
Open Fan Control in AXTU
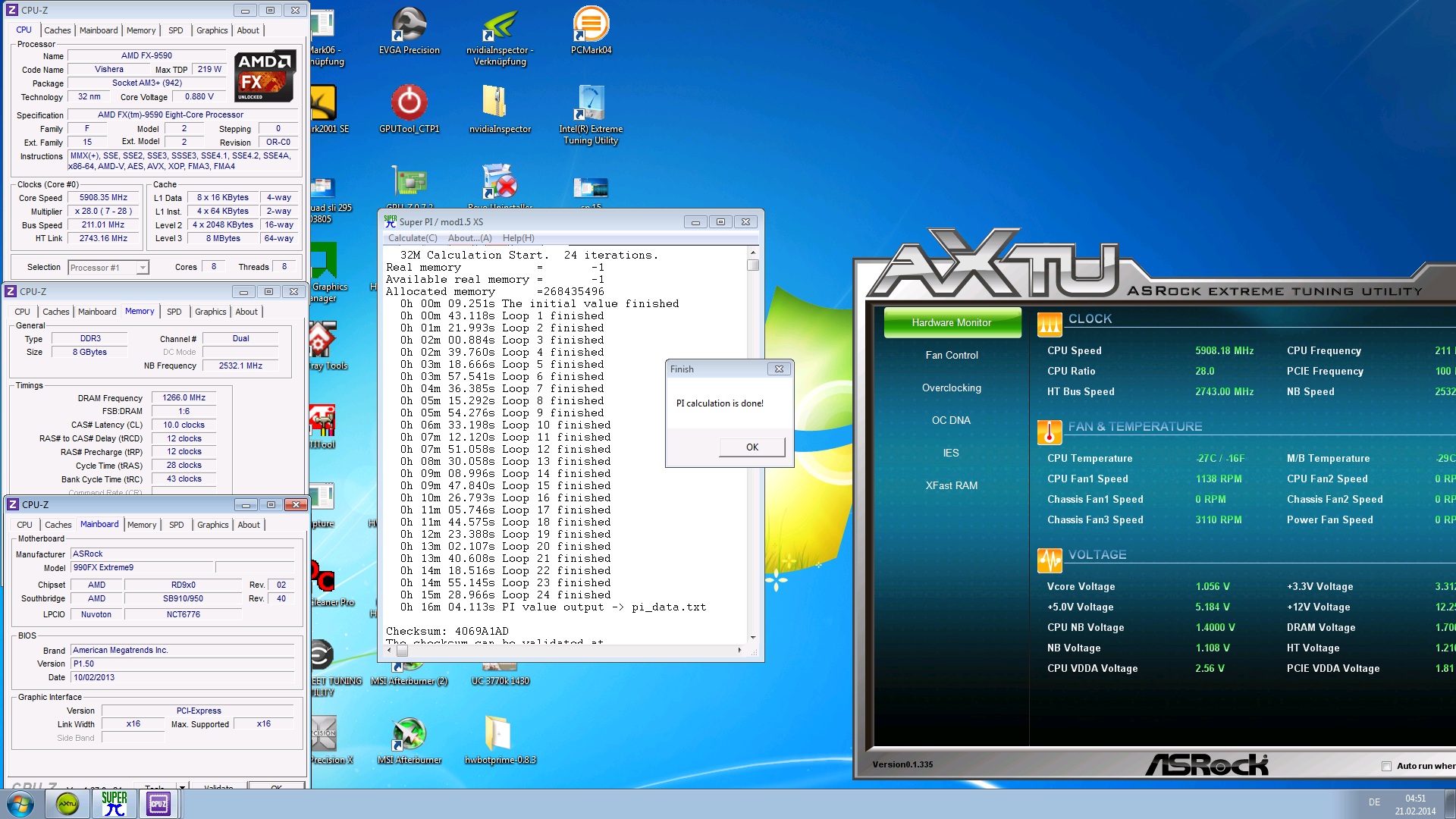pos(952,355)
